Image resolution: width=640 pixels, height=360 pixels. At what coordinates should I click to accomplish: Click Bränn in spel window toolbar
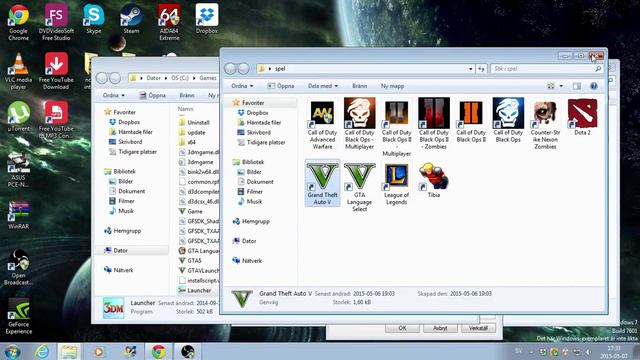click(x=360, y=86)
